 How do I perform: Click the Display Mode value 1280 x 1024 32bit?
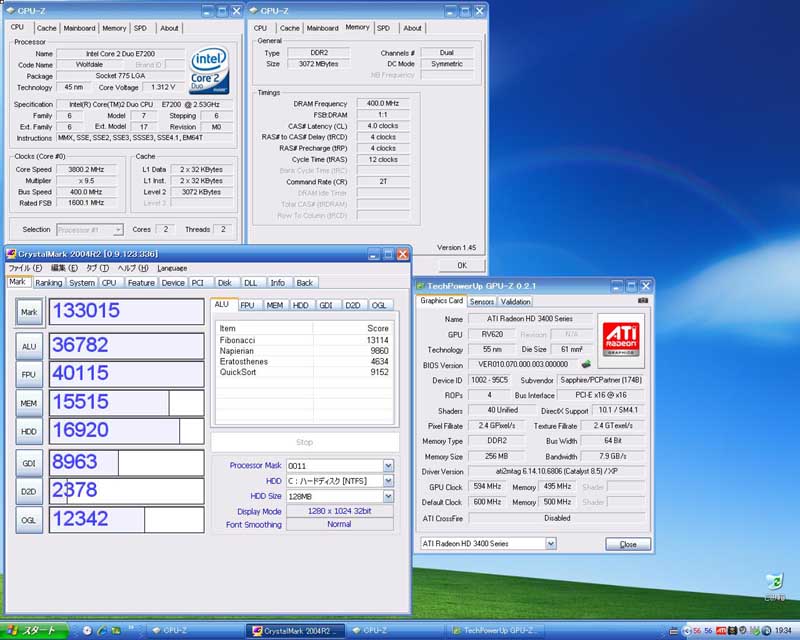[340, 511]
